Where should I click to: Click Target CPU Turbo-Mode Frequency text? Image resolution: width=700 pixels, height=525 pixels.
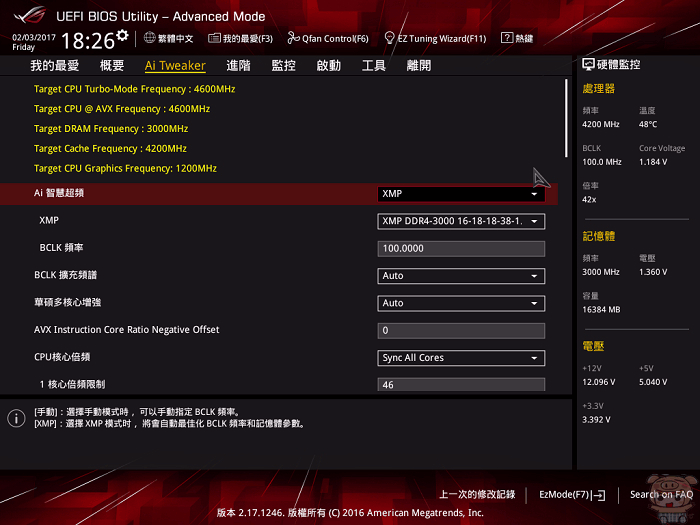point(134,89)
